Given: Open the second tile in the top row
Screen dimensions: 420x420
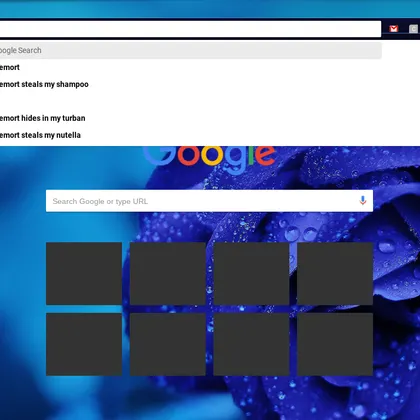Looking at the screenshot, I should [168, 274].
